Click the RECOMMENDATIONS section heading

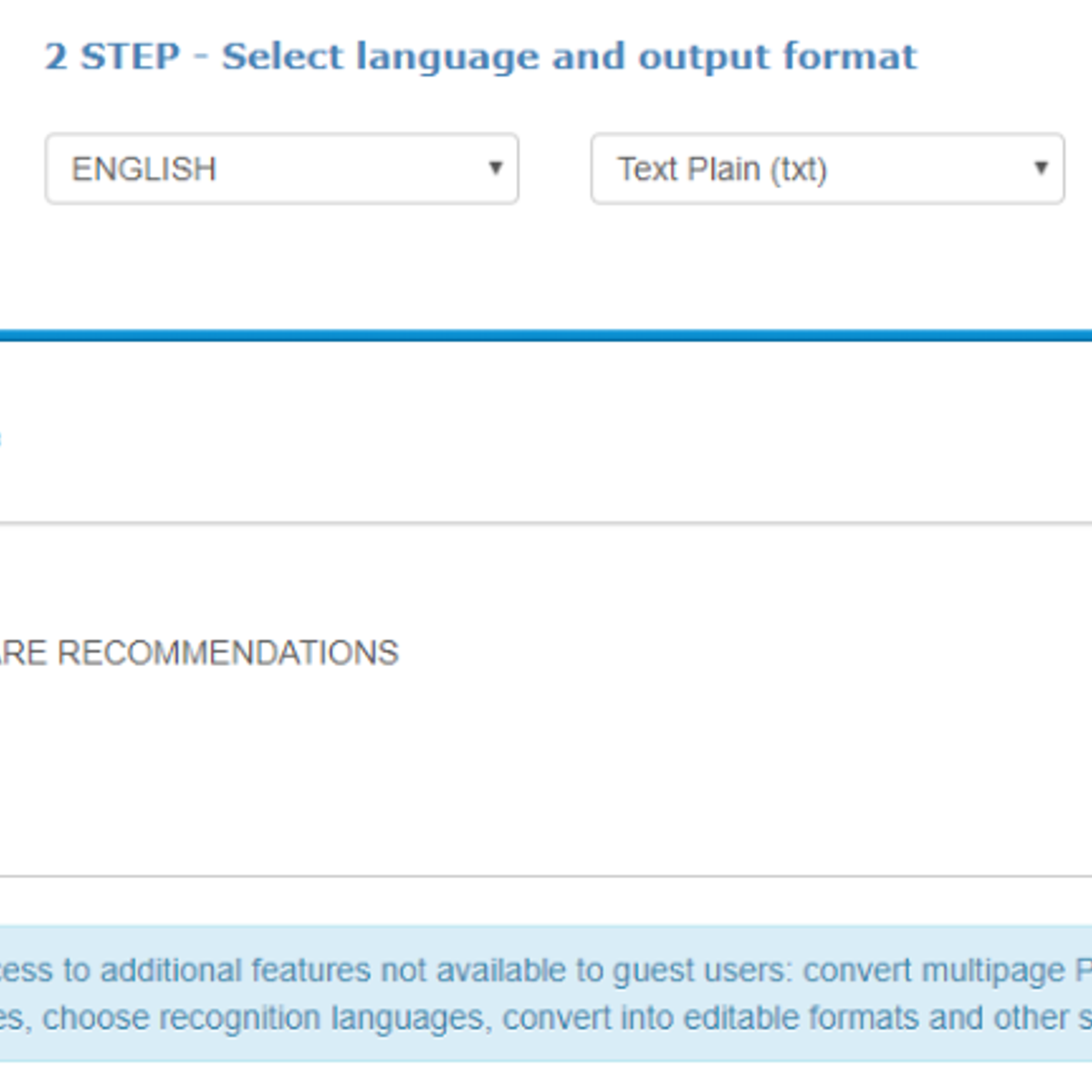click(x=199, y=652)
